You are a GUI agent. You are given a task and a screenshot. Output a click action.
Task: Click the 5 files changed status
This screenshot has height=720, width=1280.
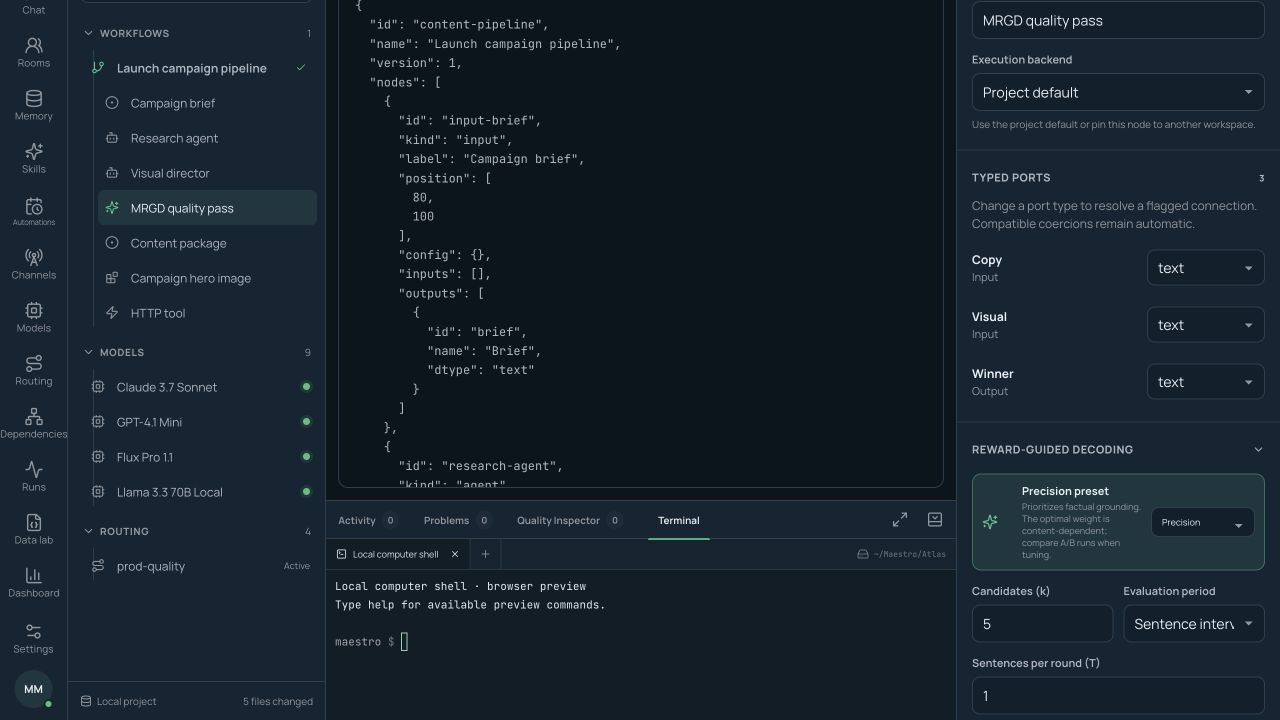(x=278, y=701)
